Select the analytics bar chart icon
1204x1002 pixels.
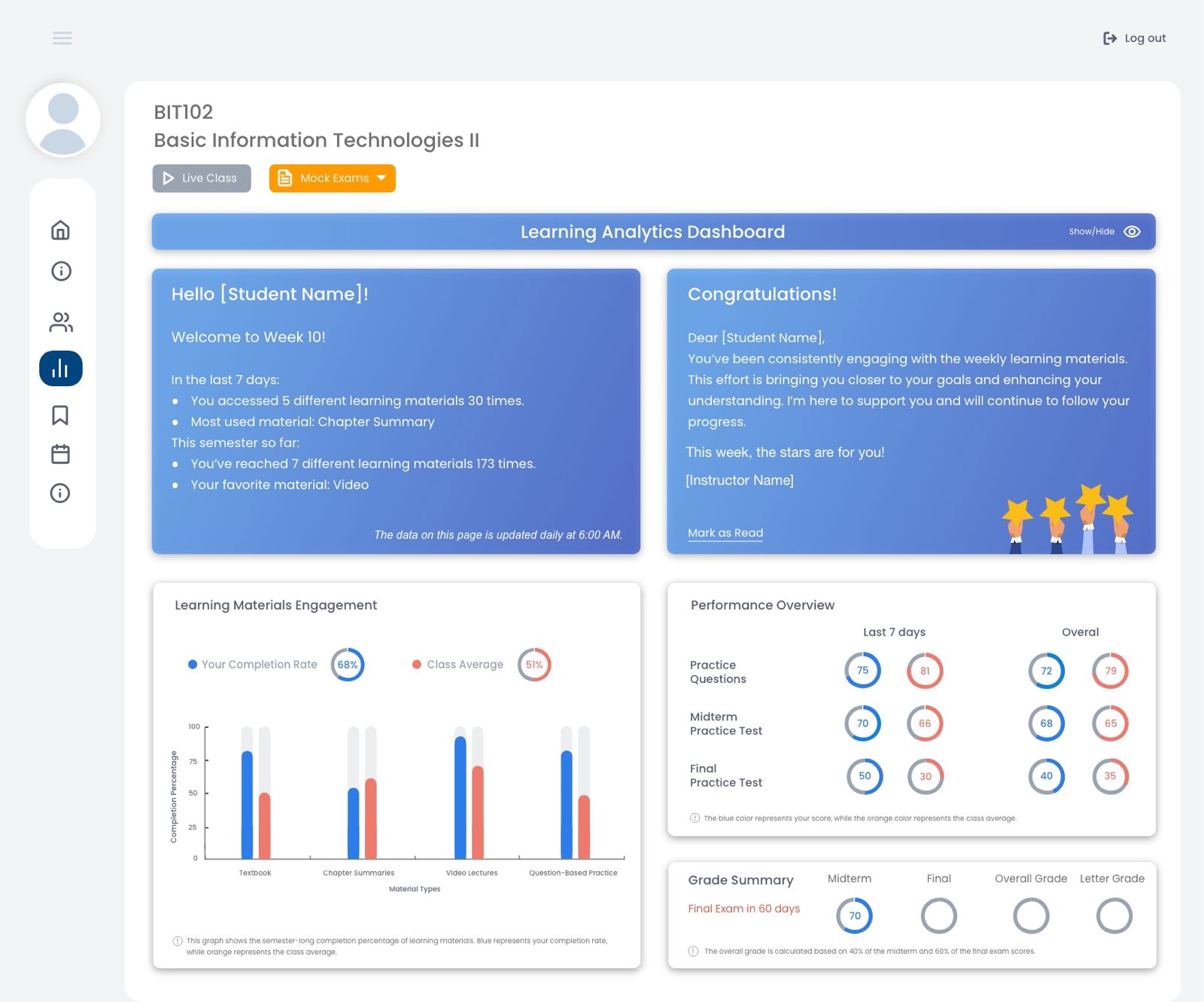point(61,369)
